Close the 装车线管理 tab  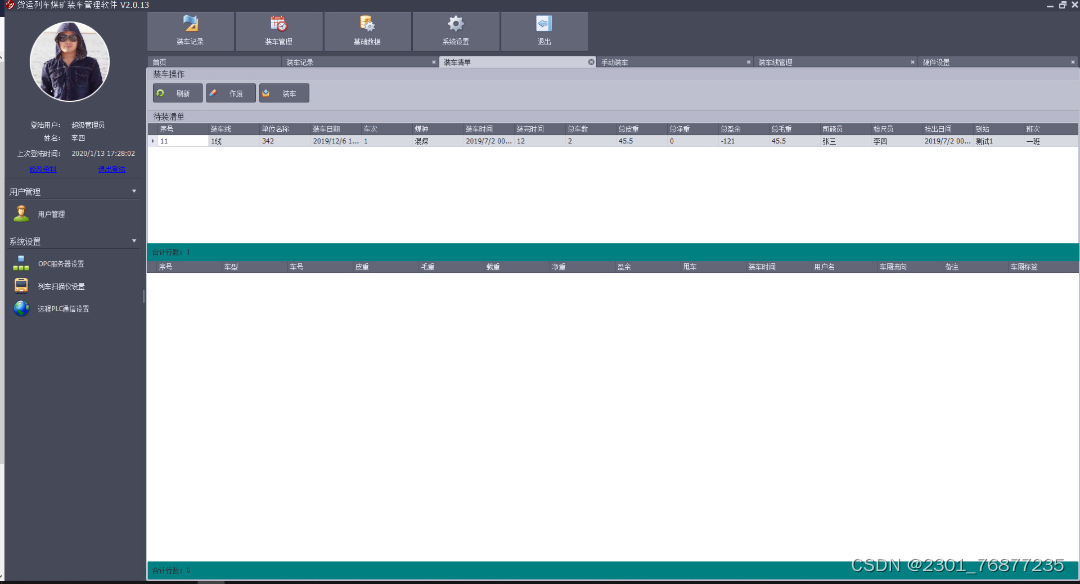[913, 62]
